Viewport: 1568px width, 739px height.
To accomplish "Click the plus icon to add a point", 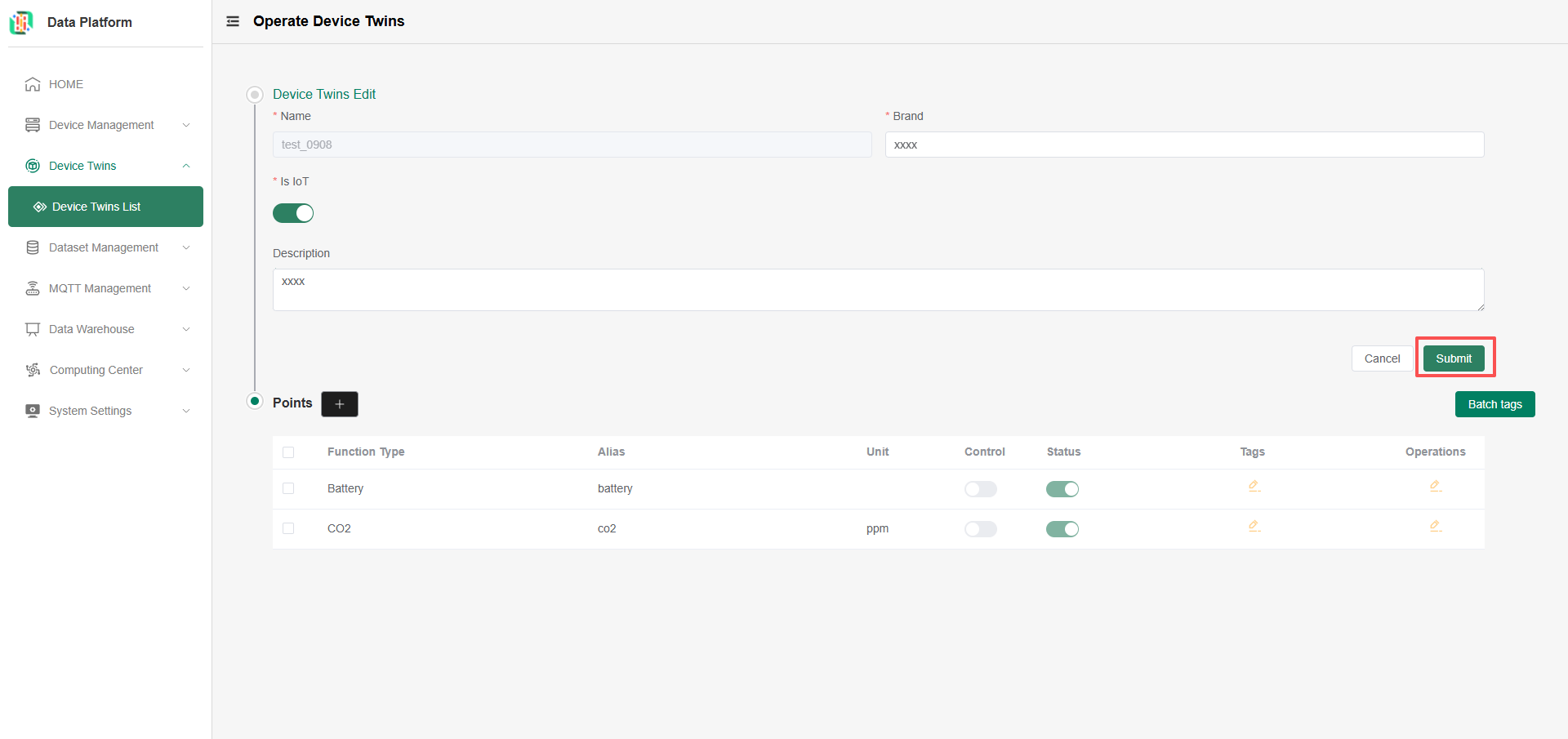I will (340, 404).
